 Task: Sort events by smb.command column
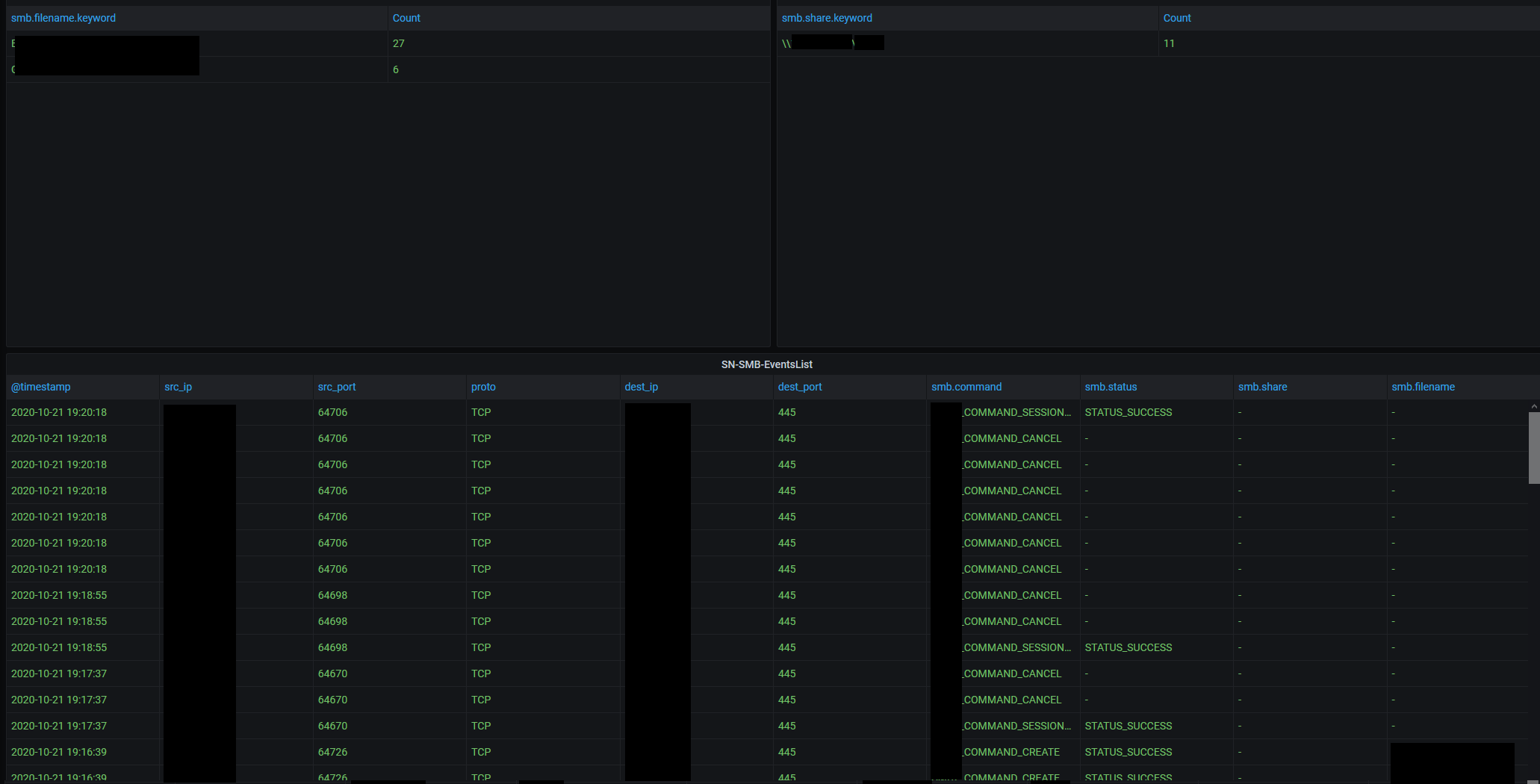click(966, 387)
